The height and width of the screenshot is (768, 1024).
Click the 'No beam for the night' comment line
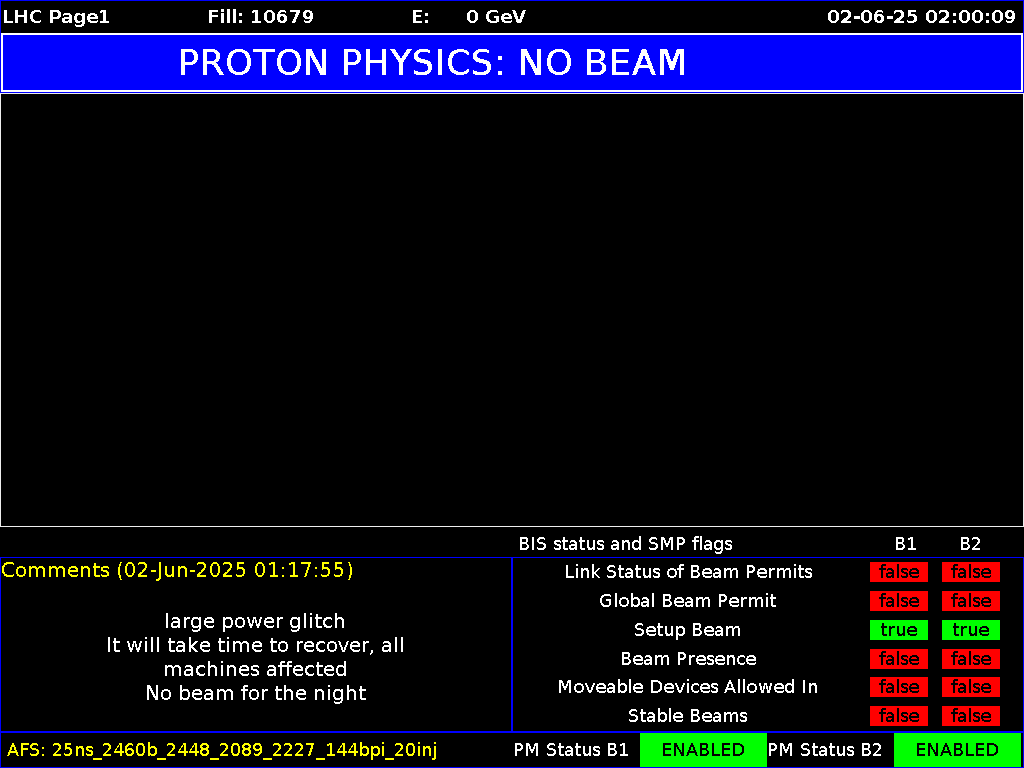pyautogui.click(x=255, y=693)
